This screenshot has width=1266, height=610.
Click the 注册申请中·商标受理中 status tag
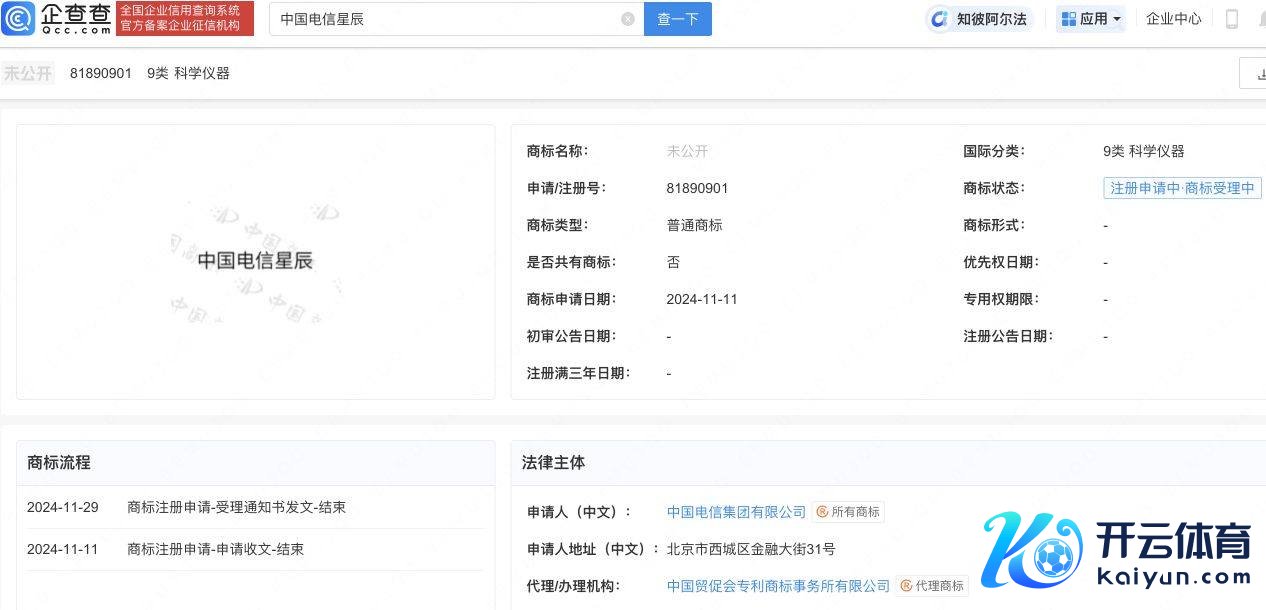[1182, 188]
